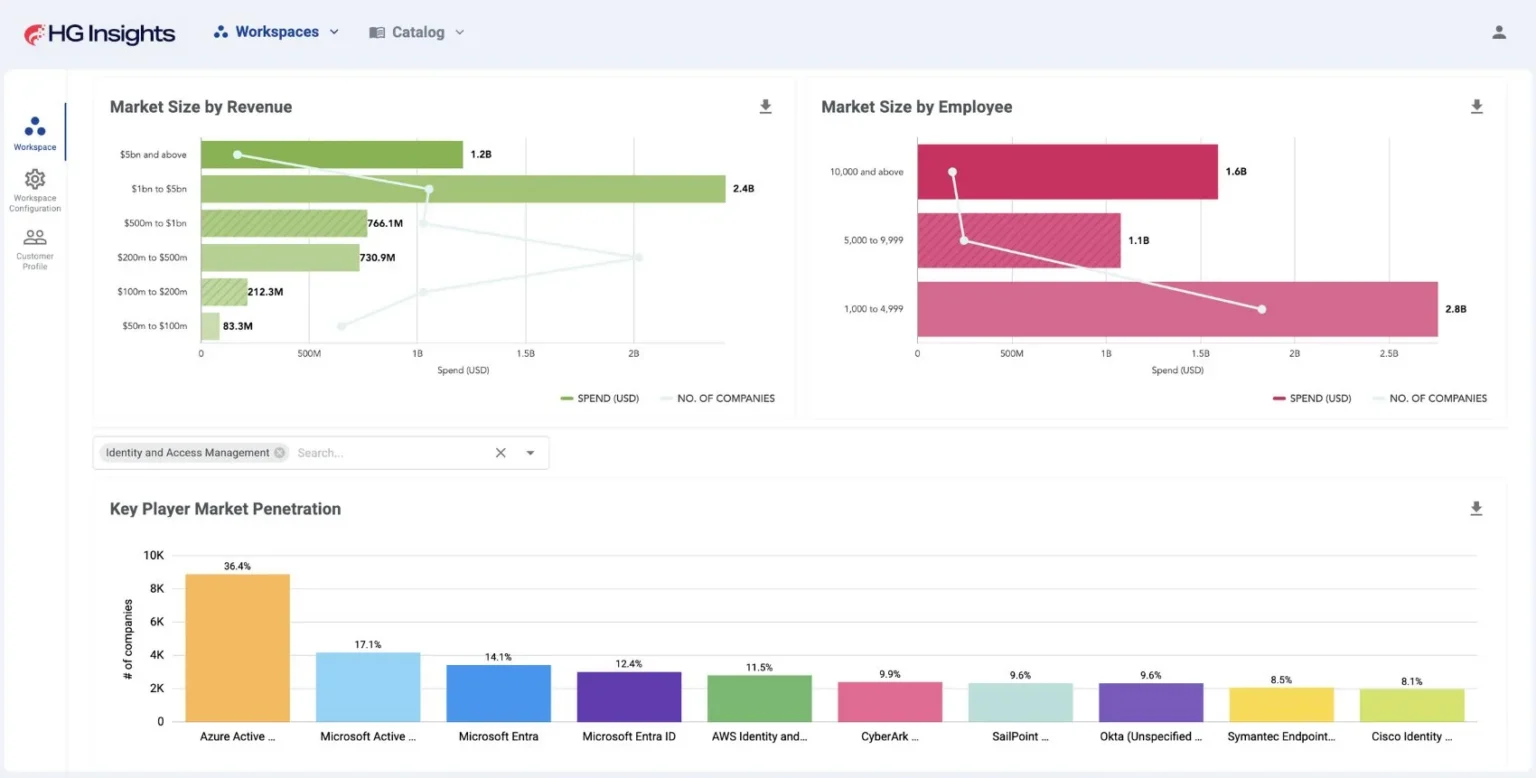The height and width of the screenshot is (778, 1536).
Task: Click the Cisco Identity bar at 8.1%
Action: pyautogui.click(x=1412, y=705)
